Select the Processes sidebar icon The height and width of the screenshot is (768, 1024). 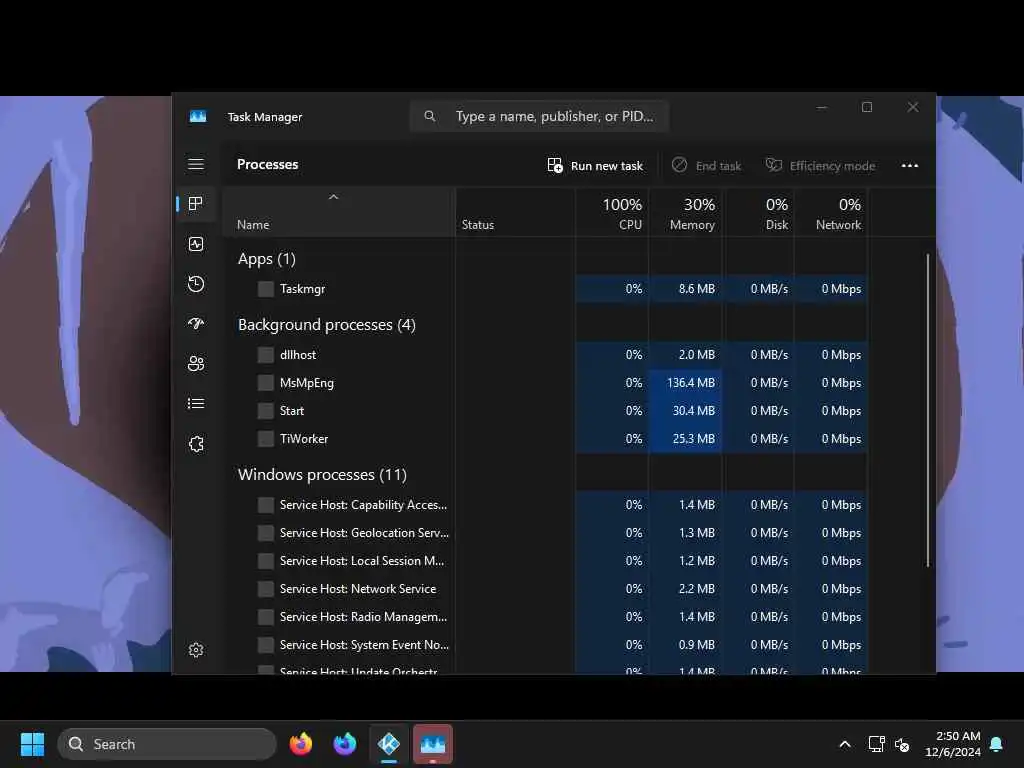click(196, 204)
